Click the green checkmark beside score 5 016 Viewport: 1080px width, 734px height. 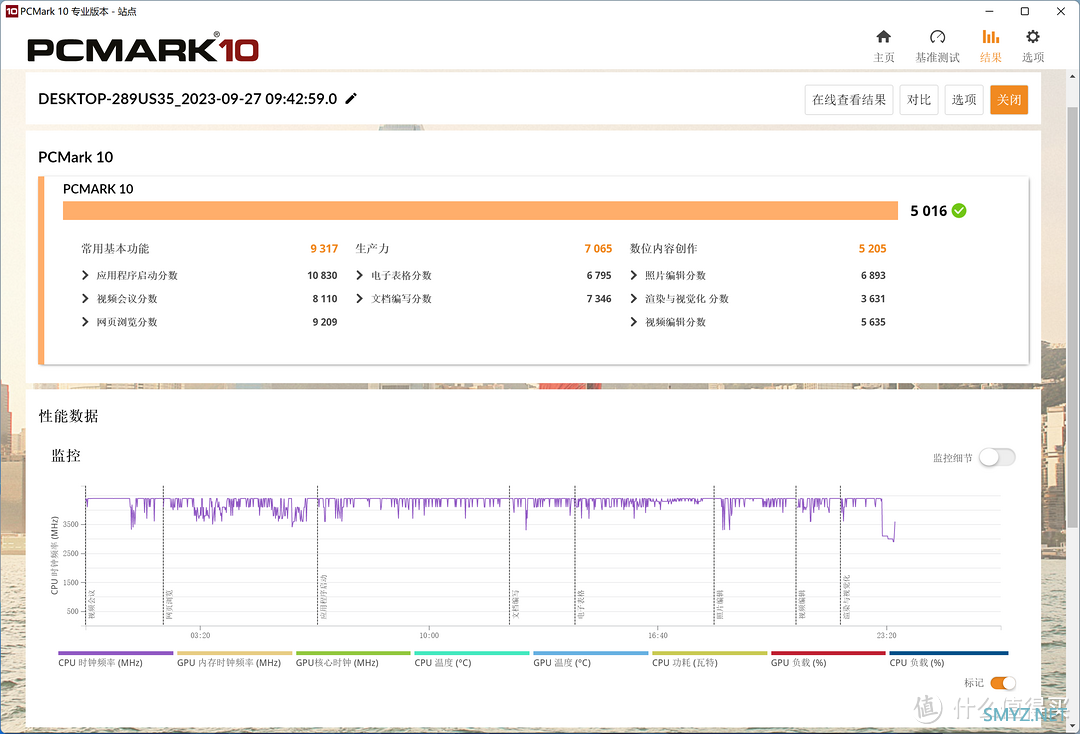coord(959,211)
